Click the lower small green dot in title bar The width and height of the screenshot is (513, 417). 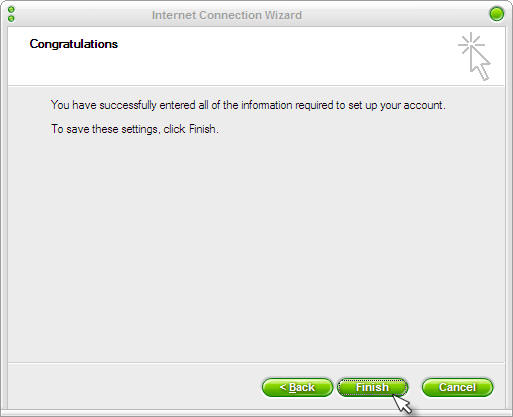point(11,18)
